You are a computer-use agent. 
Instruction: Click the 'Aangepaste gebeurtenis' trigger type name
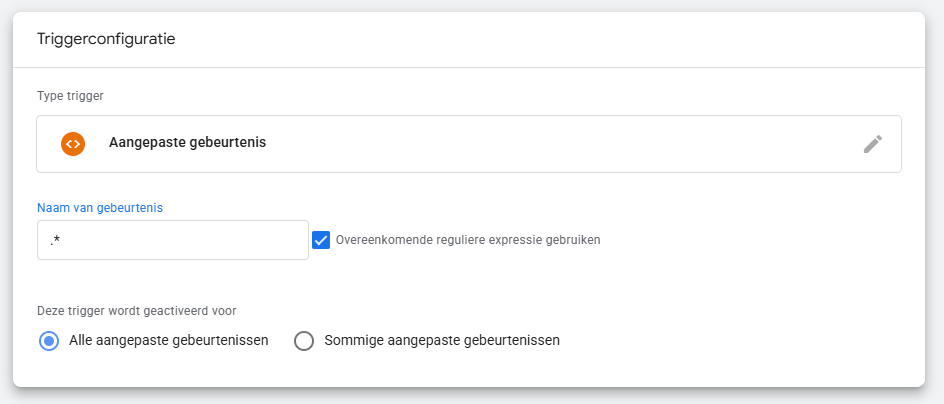187,143
